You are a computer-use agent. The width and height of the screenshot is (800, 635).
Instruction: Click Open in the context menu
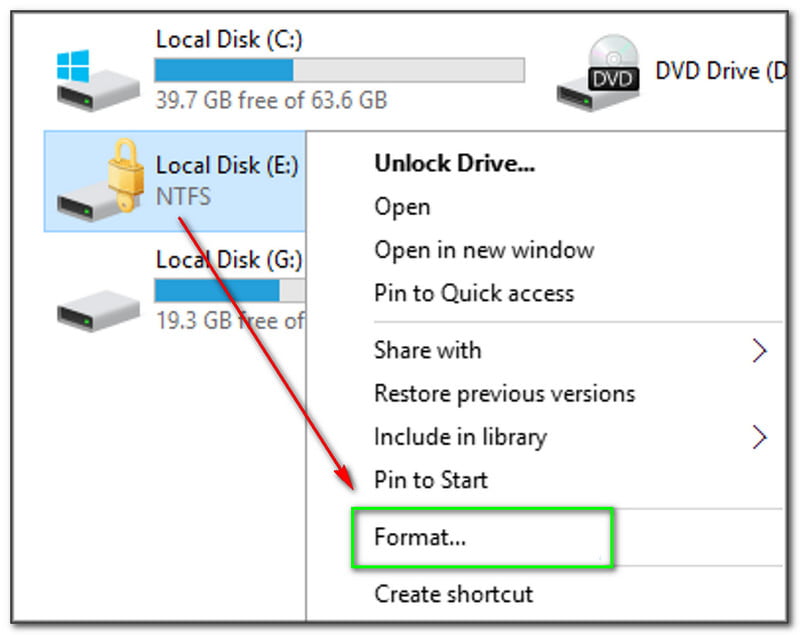(x=402, y=207)
